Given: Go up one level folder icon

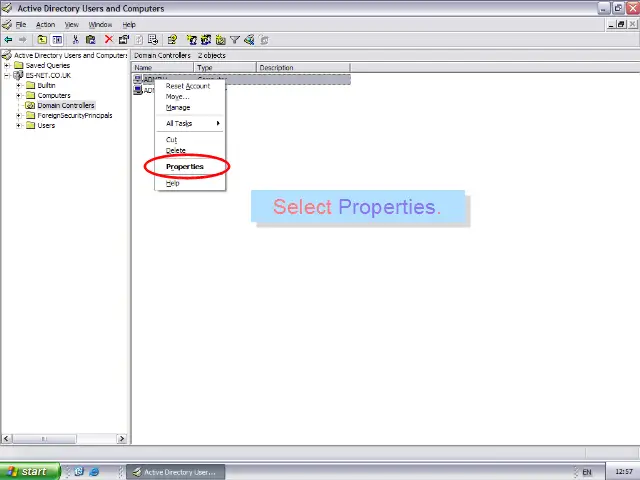Looking at the screenshot, I should (42, 40).
